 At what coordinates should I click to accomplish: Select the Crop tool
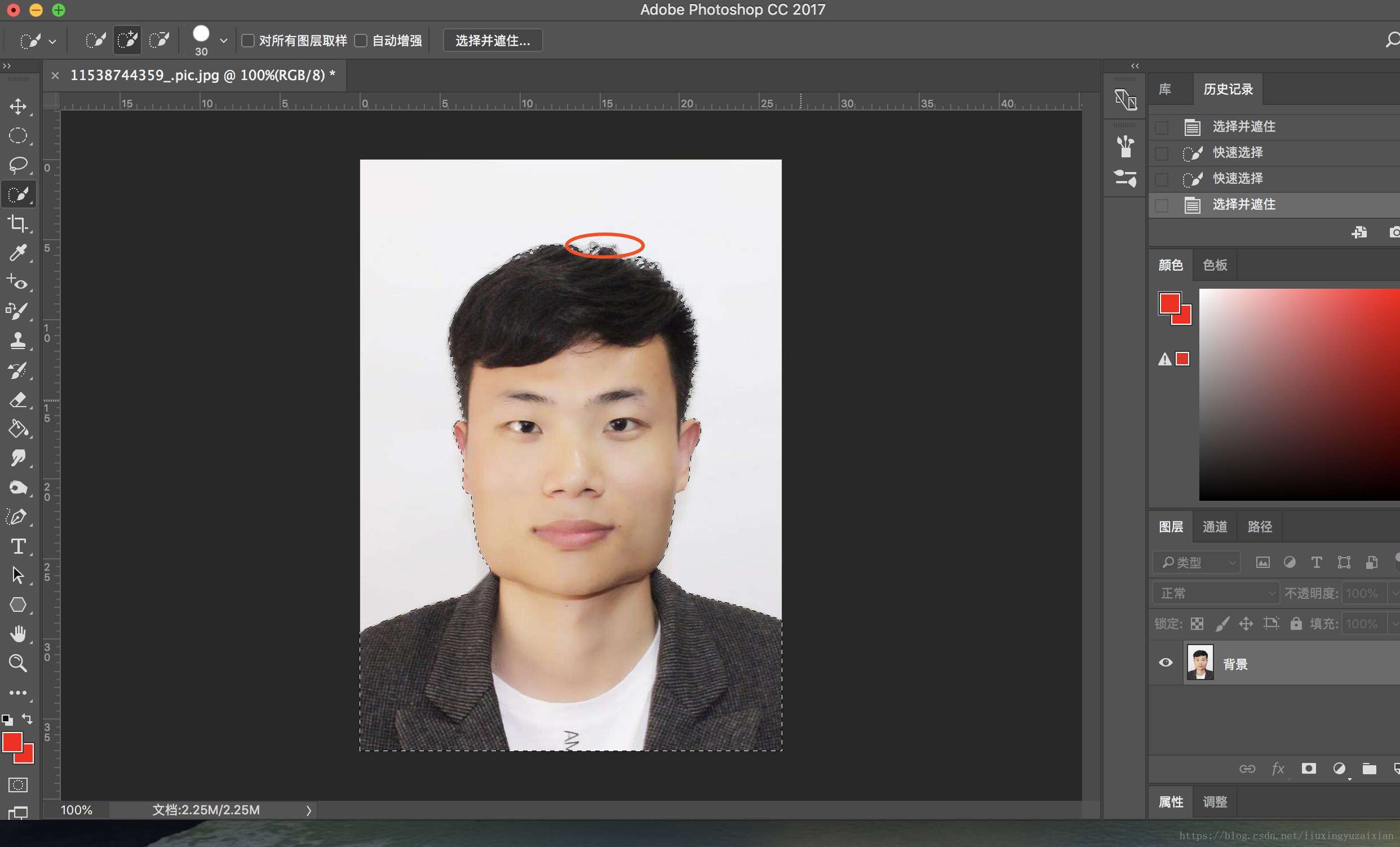point(18,223)
